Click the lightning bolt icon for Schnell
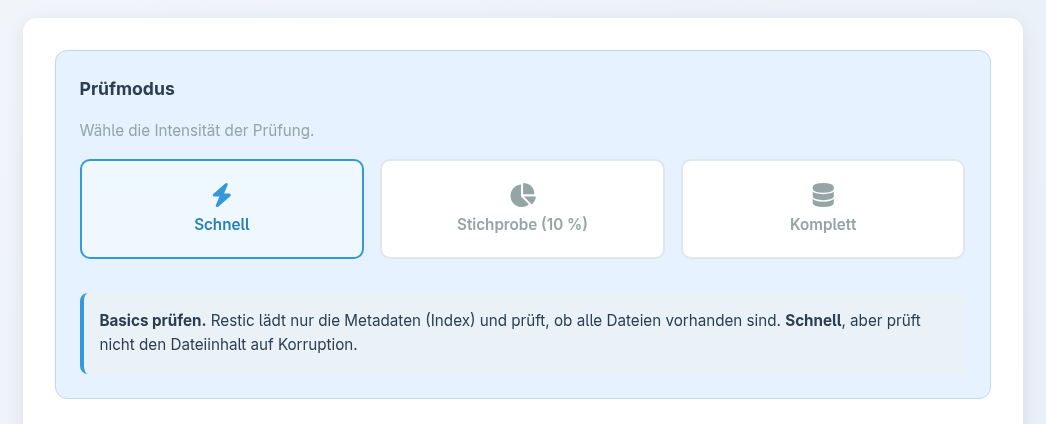Screen dimensions: 1046x424 221,194
